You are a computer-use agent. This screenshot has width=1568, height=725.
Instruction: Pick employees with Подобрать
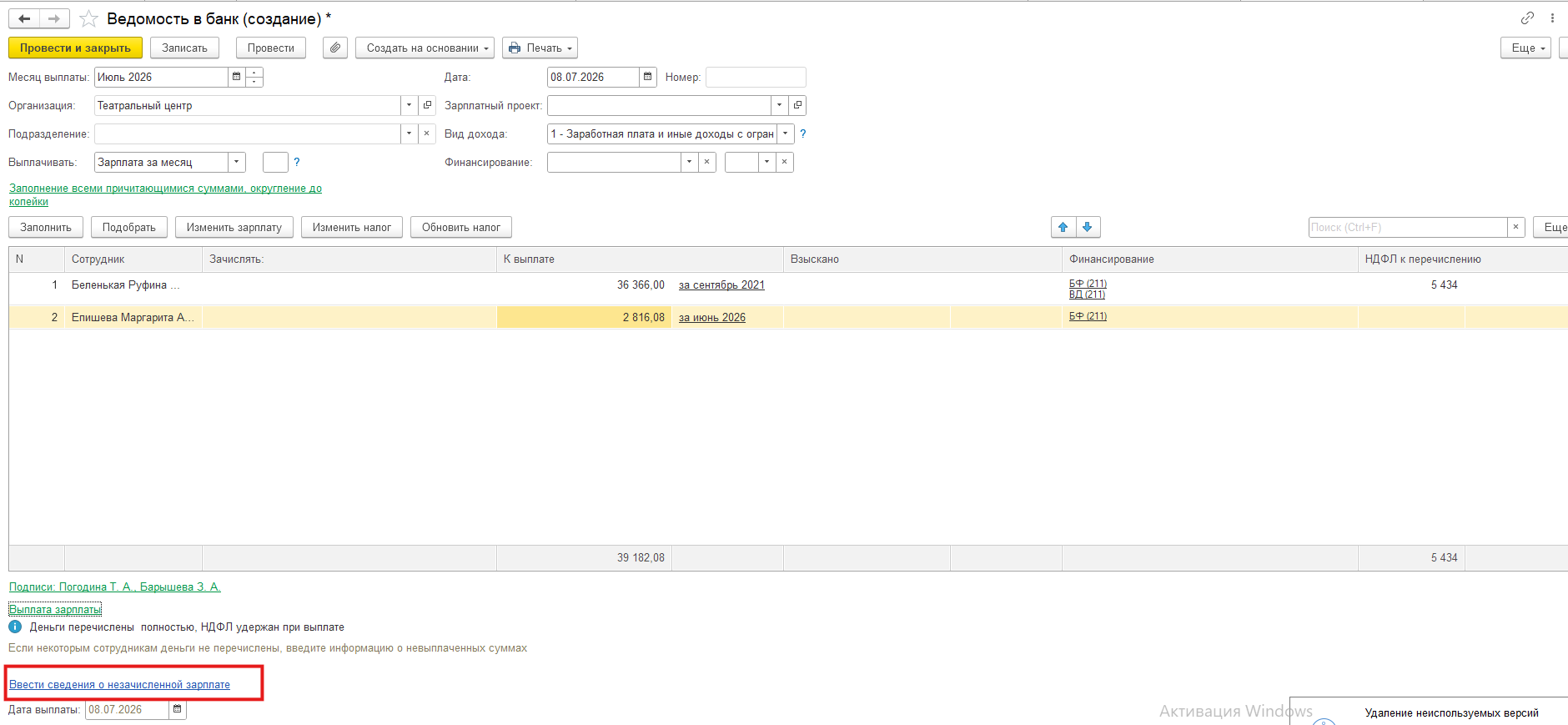click(x=129, y=227)
